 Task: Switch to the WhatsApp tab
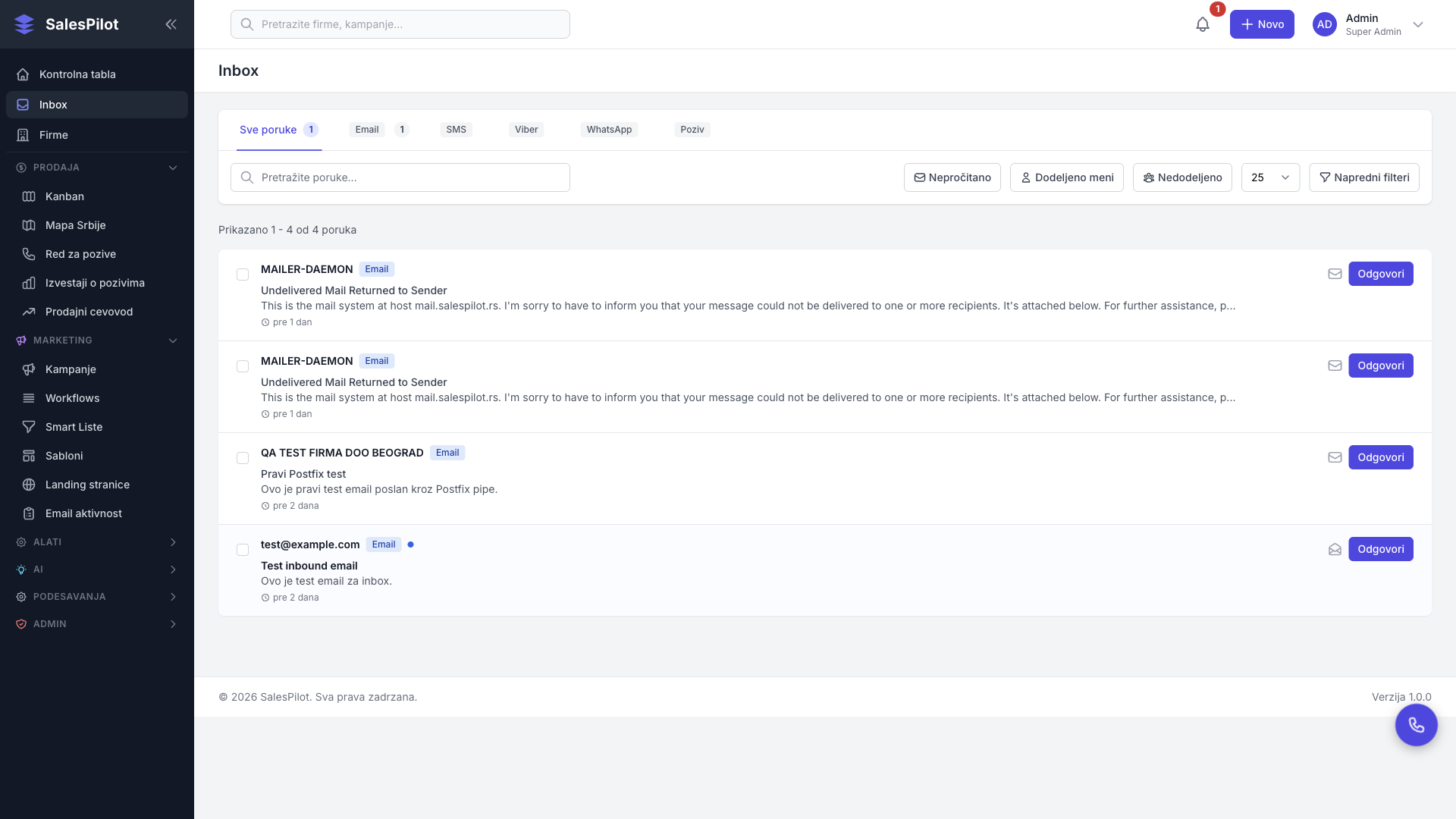tap(609, 130)
